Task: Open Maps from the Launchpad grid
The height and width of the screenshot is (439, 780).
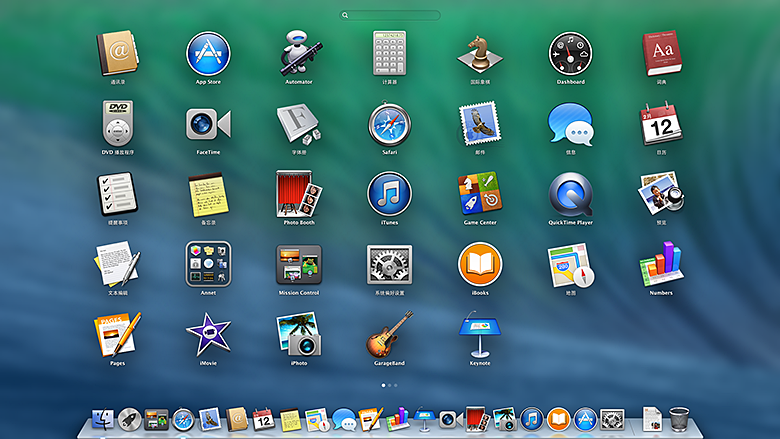Action: pyautogui.click(x=571, y=264)
